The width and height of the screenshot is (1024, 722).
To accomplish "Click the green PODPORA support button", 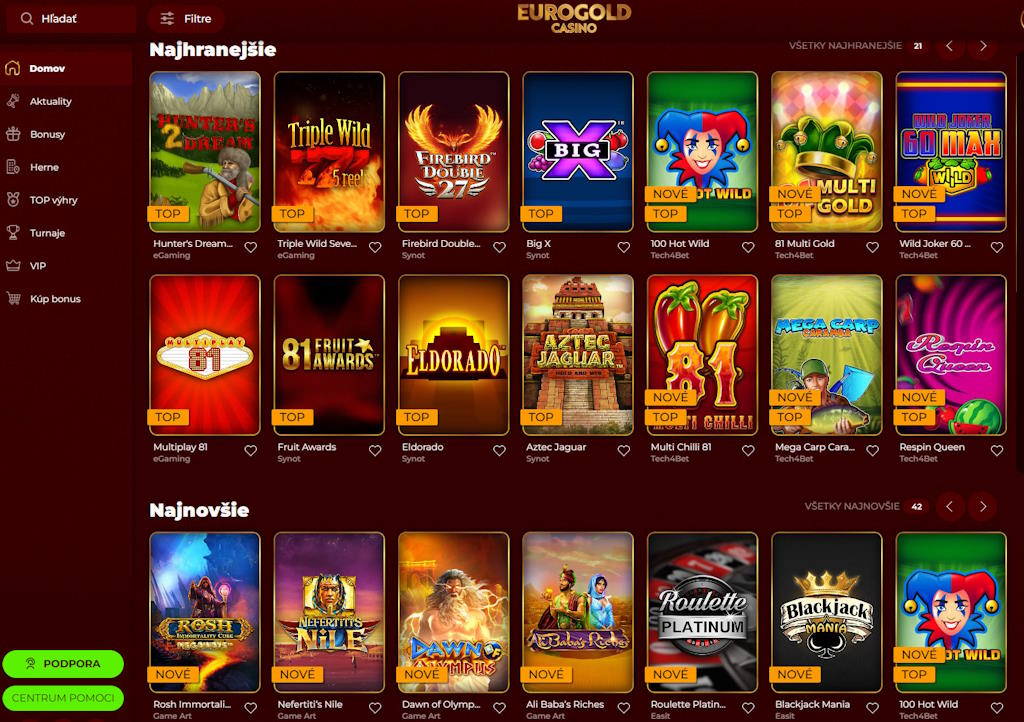I will (63, 663).
